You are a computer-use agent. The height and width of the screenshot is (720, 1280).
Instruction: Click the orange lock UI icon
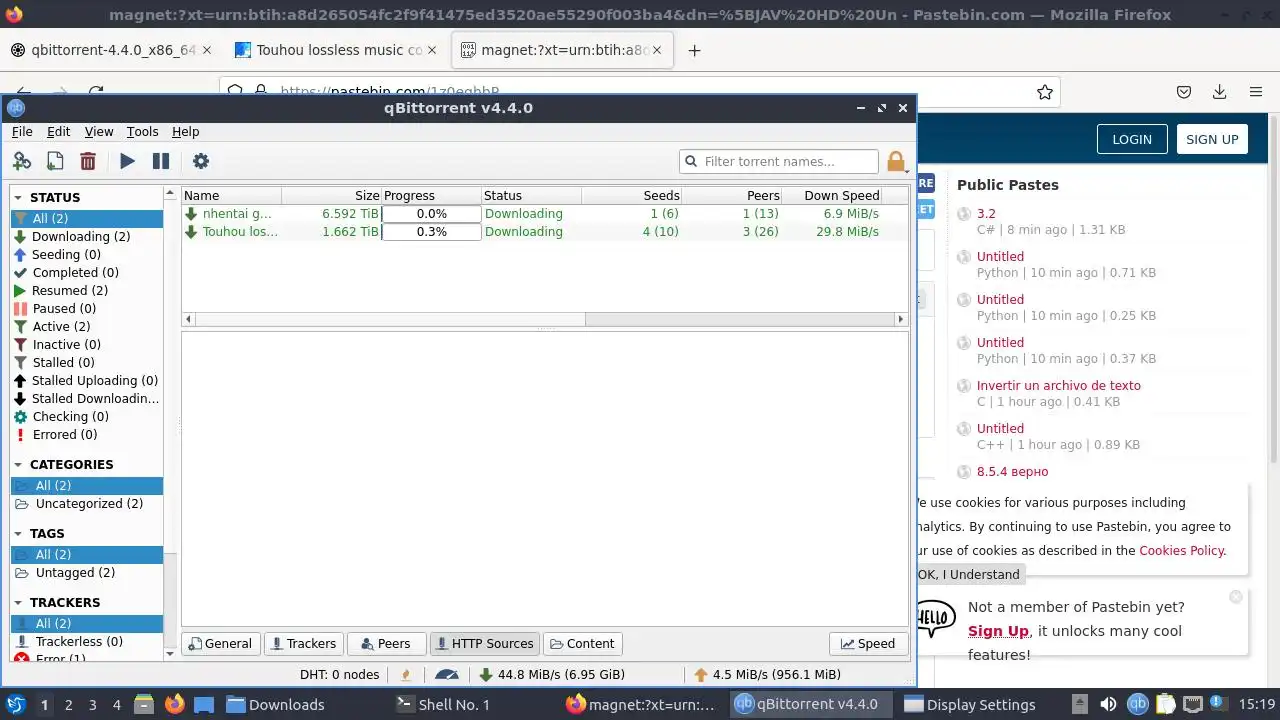pos(896,161)
